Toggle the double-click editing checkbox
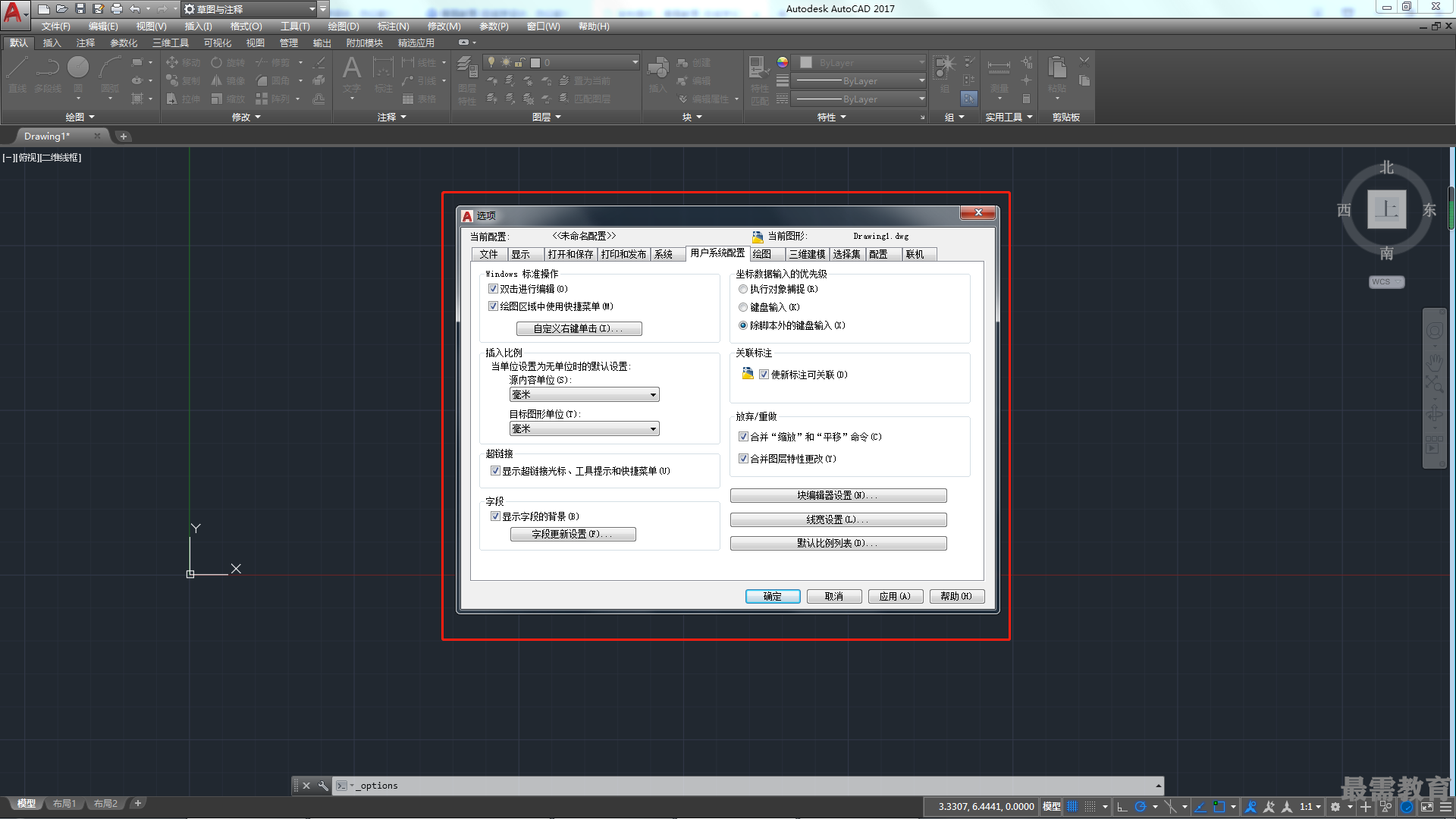 pos(494,289)
